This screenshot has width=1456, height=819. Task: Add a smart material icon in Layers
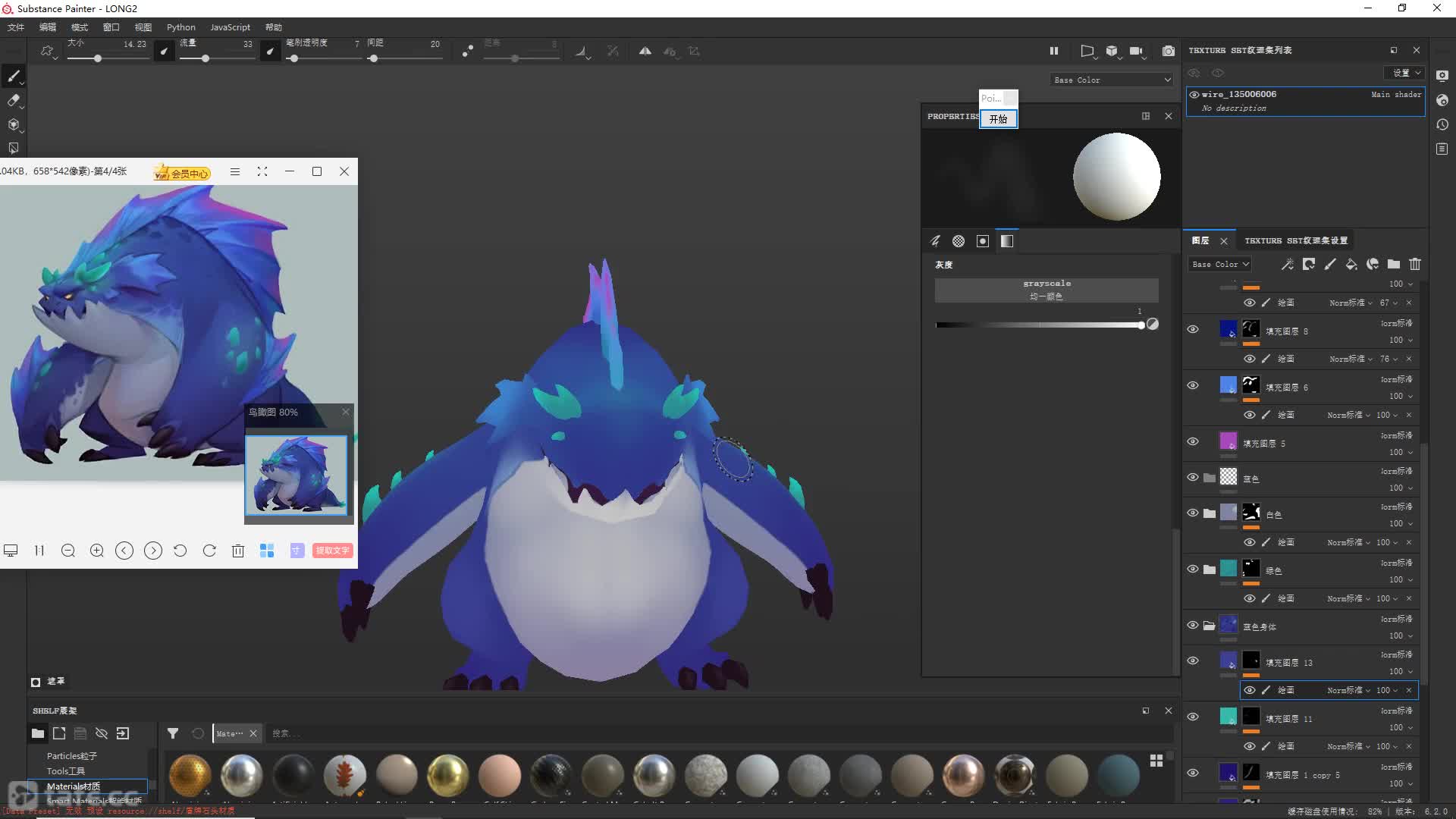point(1373,264)
